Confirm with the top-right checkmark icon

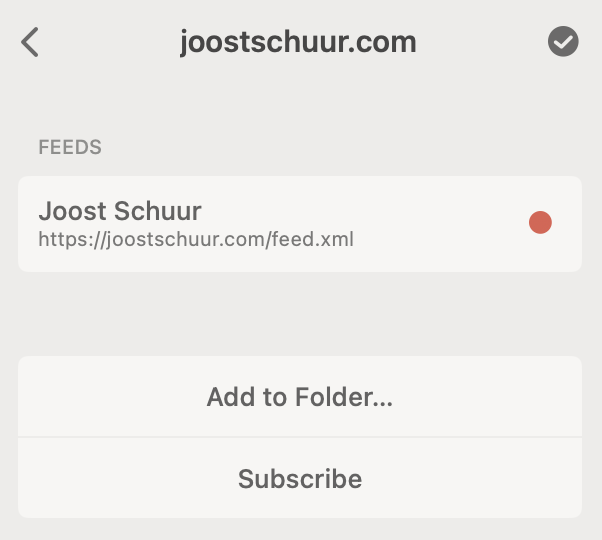pos(563,42)
